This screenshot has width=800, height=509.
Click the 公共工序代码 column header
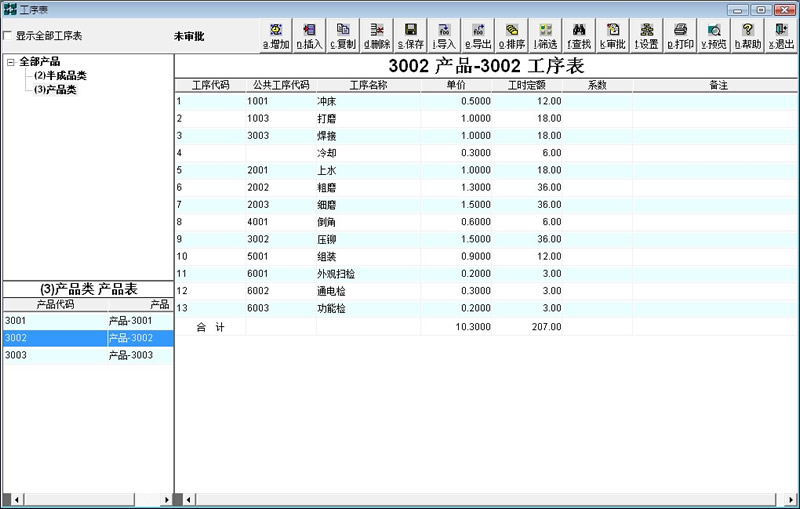click(281, 85)
